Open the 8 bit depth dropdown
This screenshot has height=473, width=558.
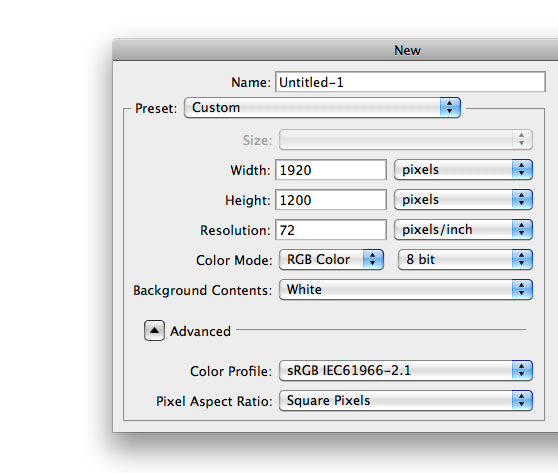[x=465, y=259]
